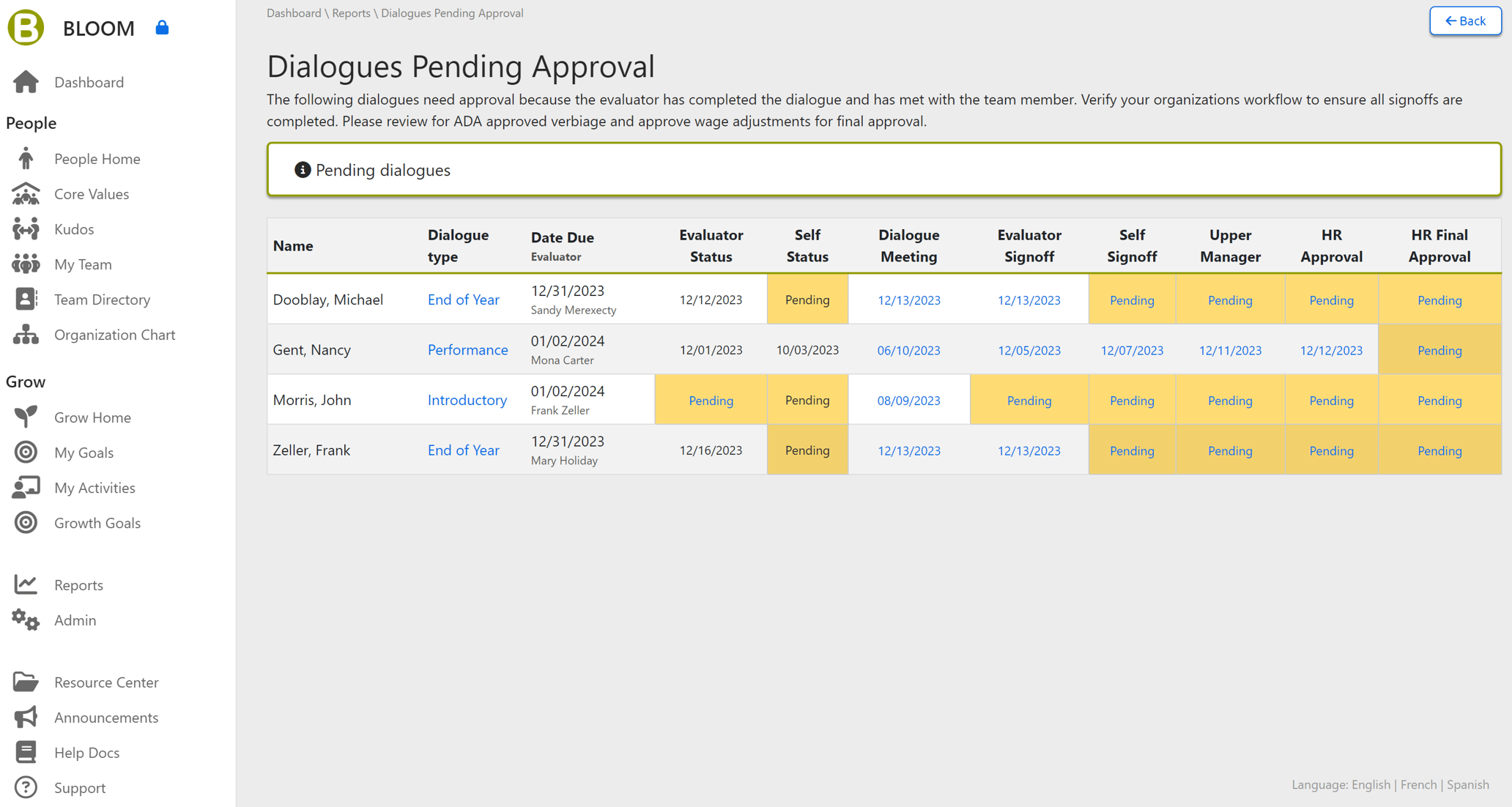This screenshot has height=807, width=1512.
Task: Click the Reports chart icon
Action: [x=26, y=584]
